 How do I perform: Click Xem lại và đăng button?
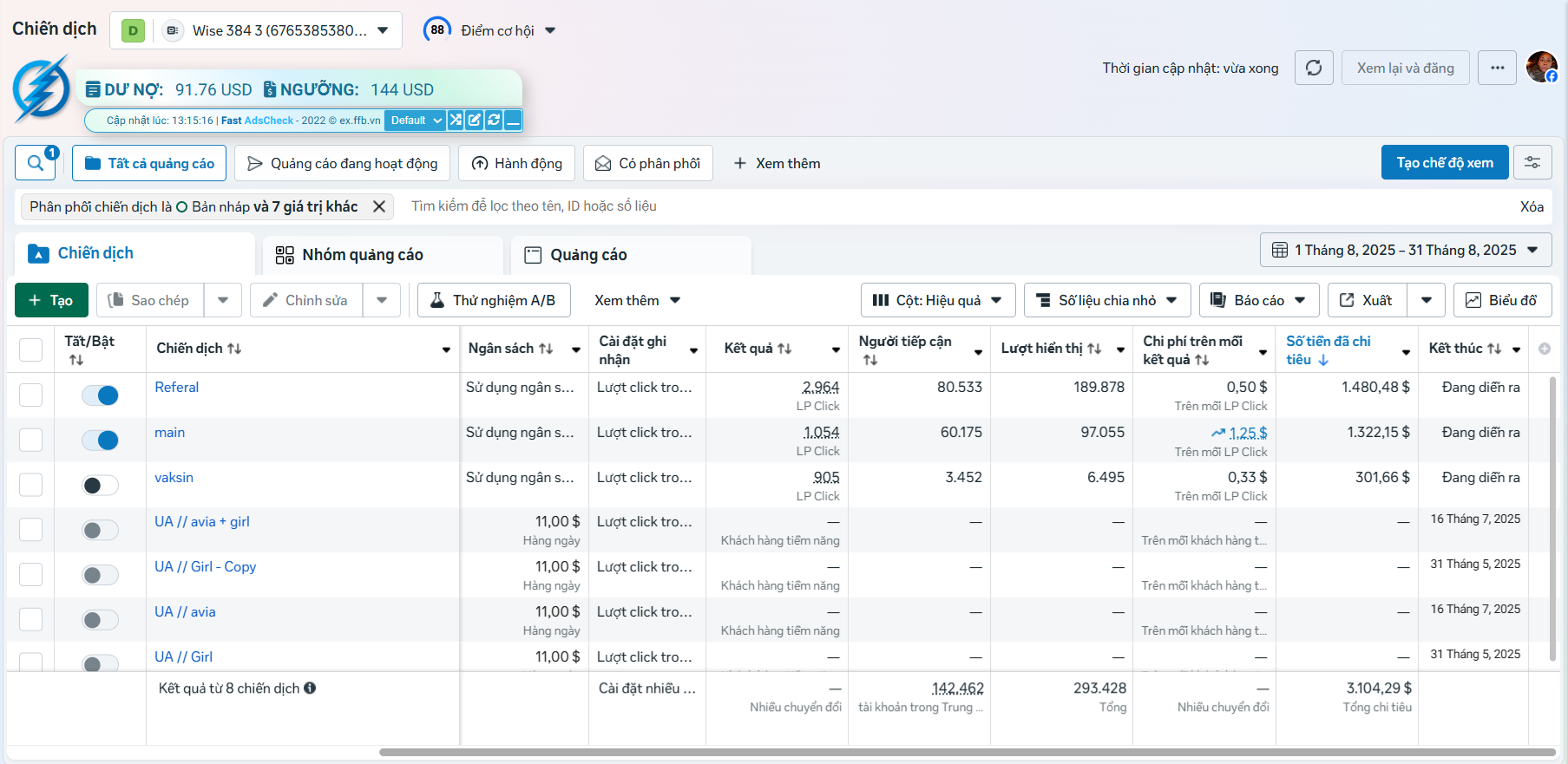[1406, 68]
